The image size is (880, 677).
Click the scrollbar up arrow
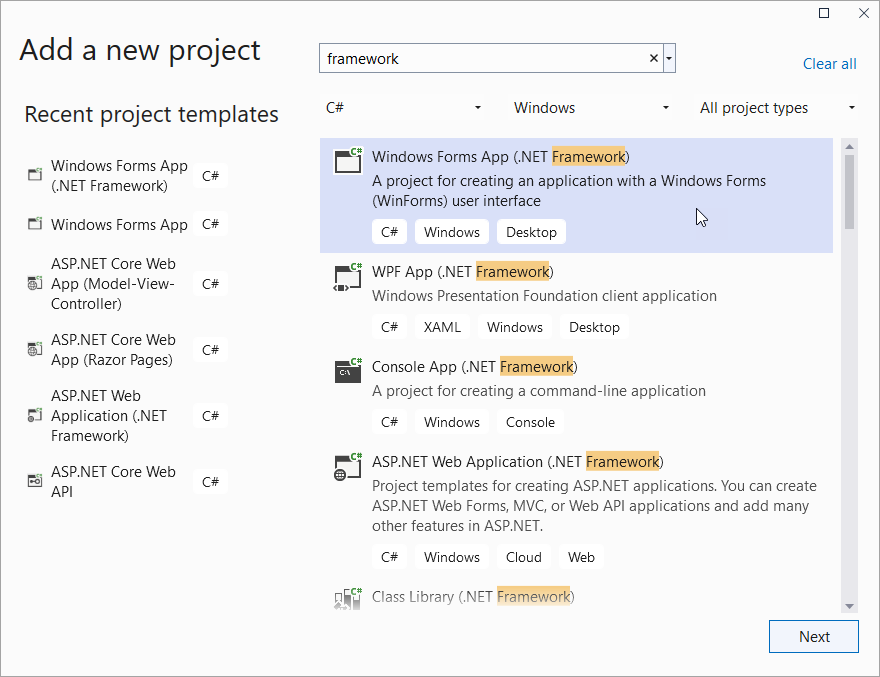pos(849,147)
